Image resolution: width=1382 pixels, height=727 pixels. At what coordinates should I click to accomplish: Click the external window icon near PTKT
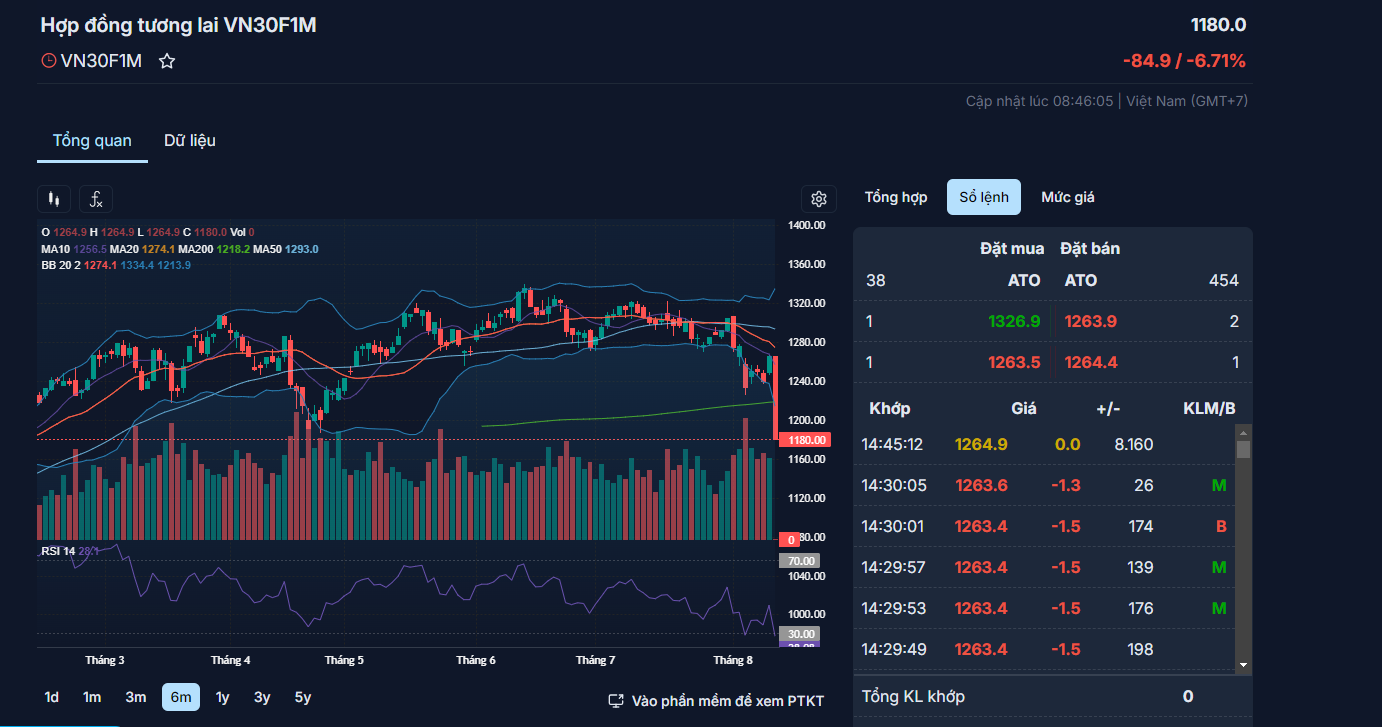[x=616, y=701]
